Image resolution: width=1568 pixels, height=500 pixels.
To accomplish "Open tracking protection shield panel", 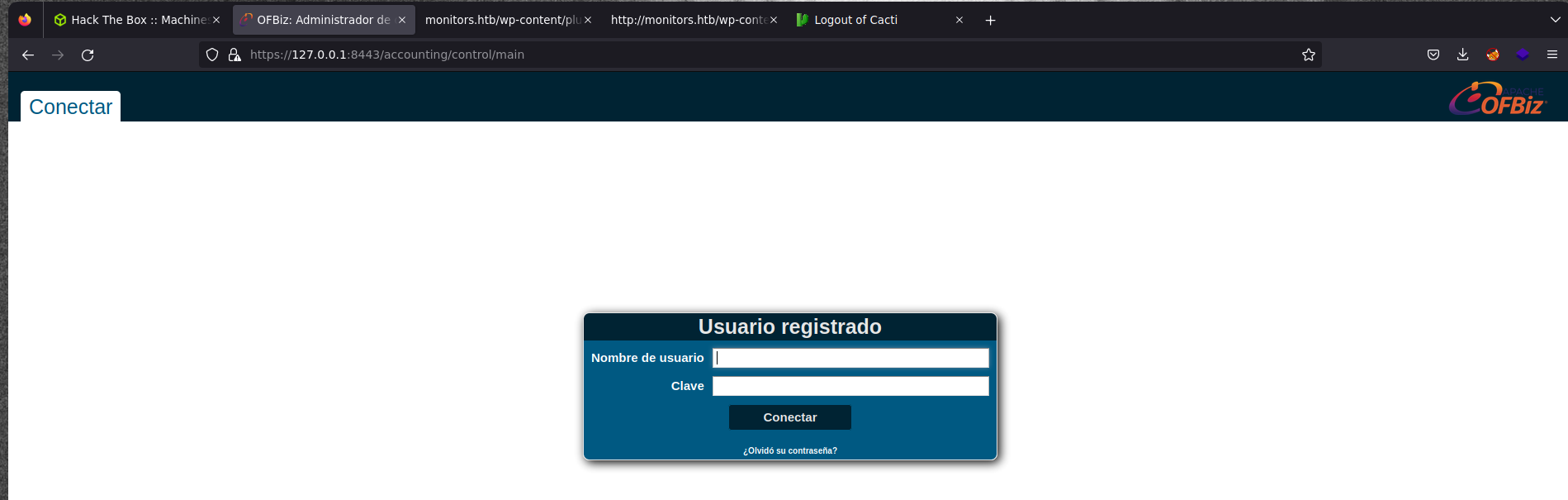I will 212,55.
